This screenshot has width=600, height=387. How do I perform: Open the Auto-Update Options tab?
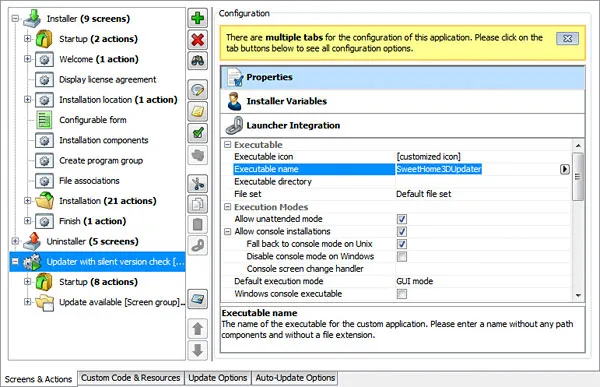pyautogui.click(x=295, y=378)
